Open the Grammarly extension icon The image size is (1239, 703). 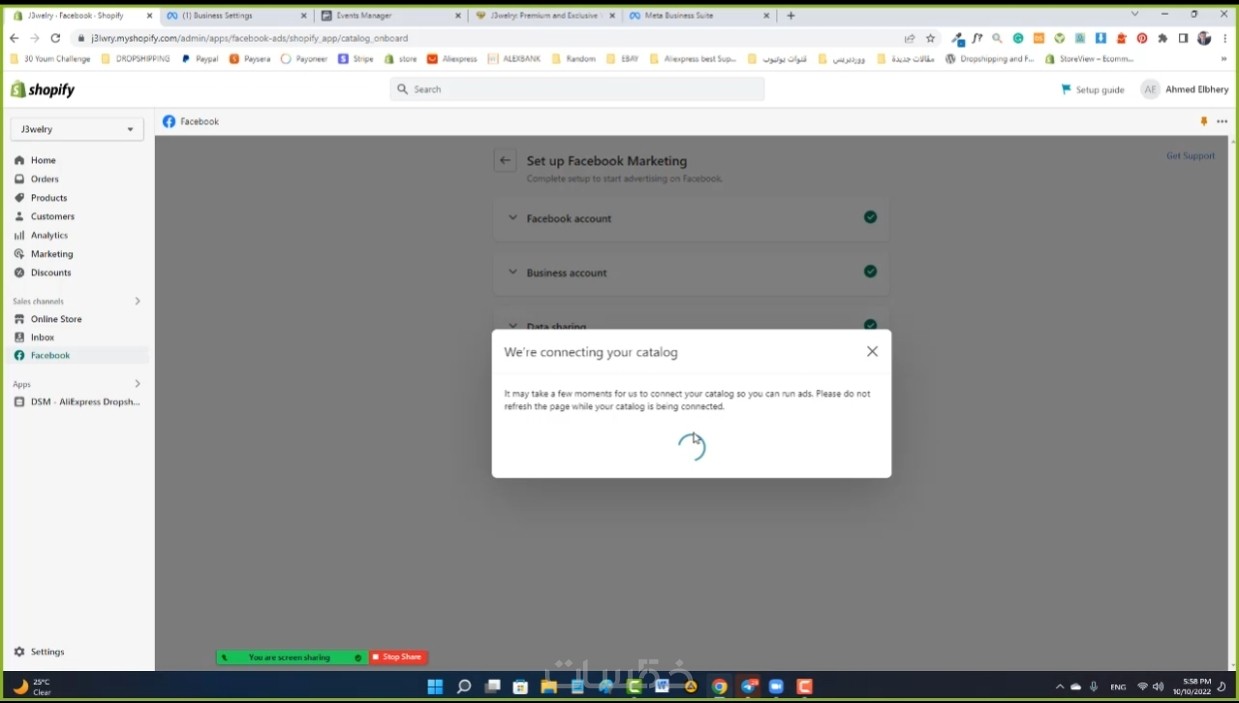pos(1018,38)
